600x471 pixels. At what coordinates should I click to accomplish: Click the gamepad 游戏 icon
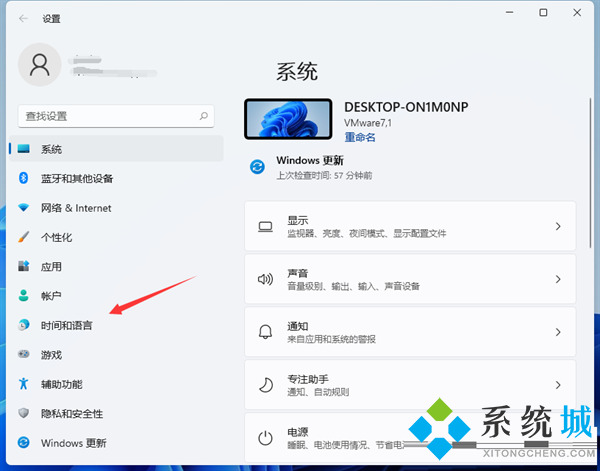point(23,354)
